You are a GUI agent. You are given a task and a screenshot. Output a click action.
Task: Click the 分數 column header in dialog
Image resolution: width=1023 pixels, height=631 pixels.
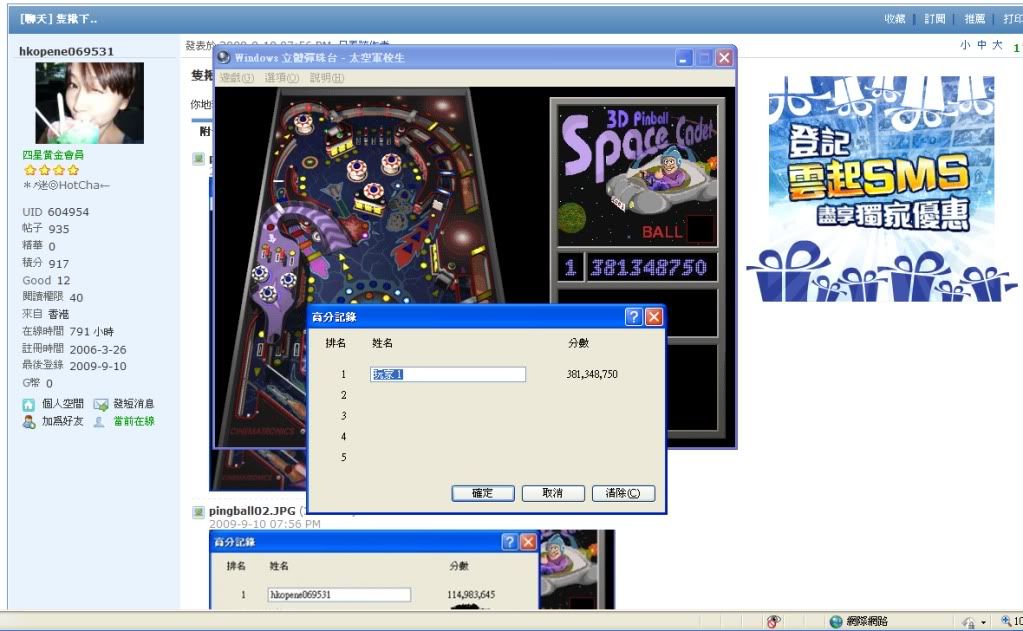578,343
